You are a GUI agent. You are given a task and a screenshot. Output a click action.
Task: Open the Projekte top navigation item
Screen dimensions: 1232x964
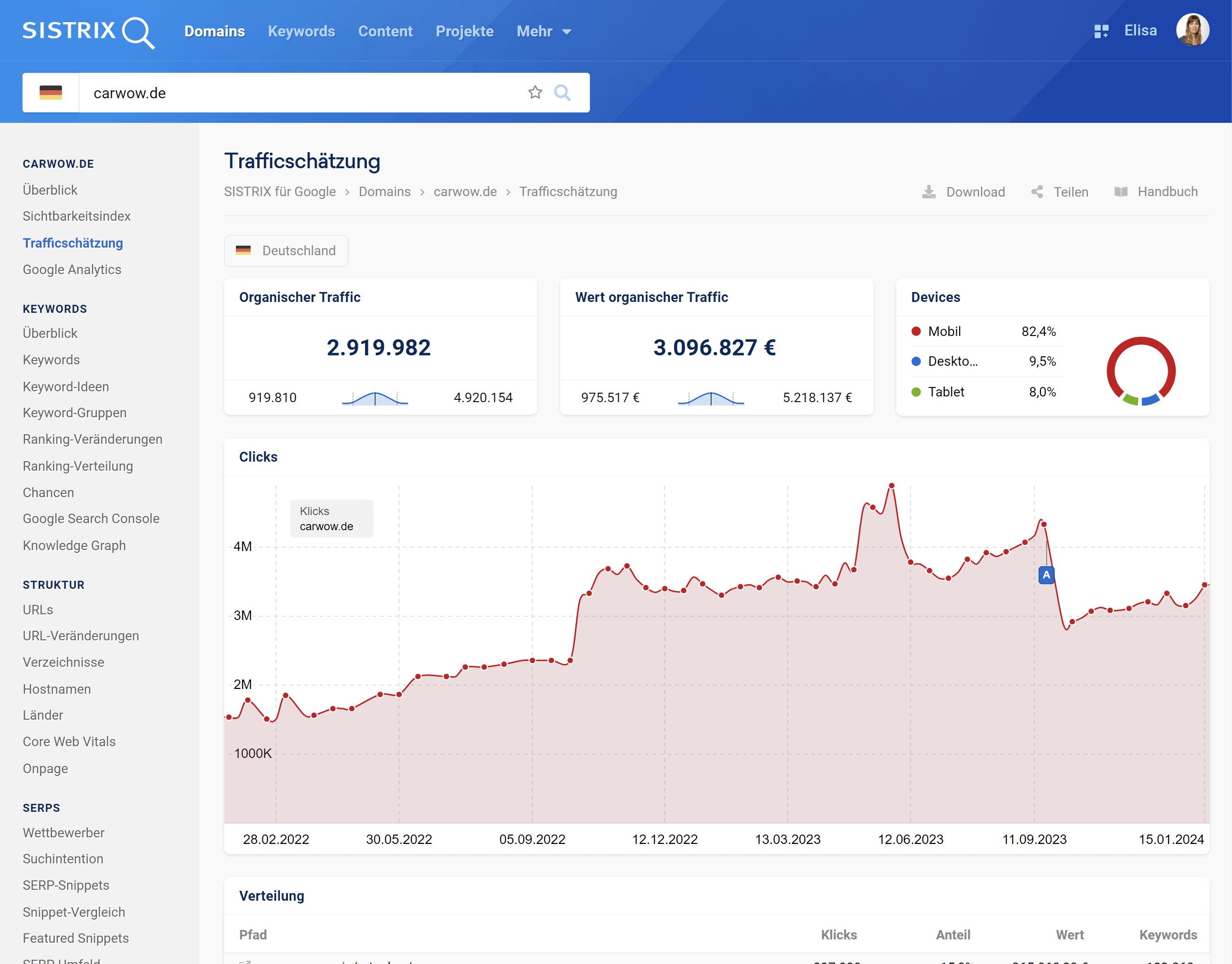[x=464, y=32]
